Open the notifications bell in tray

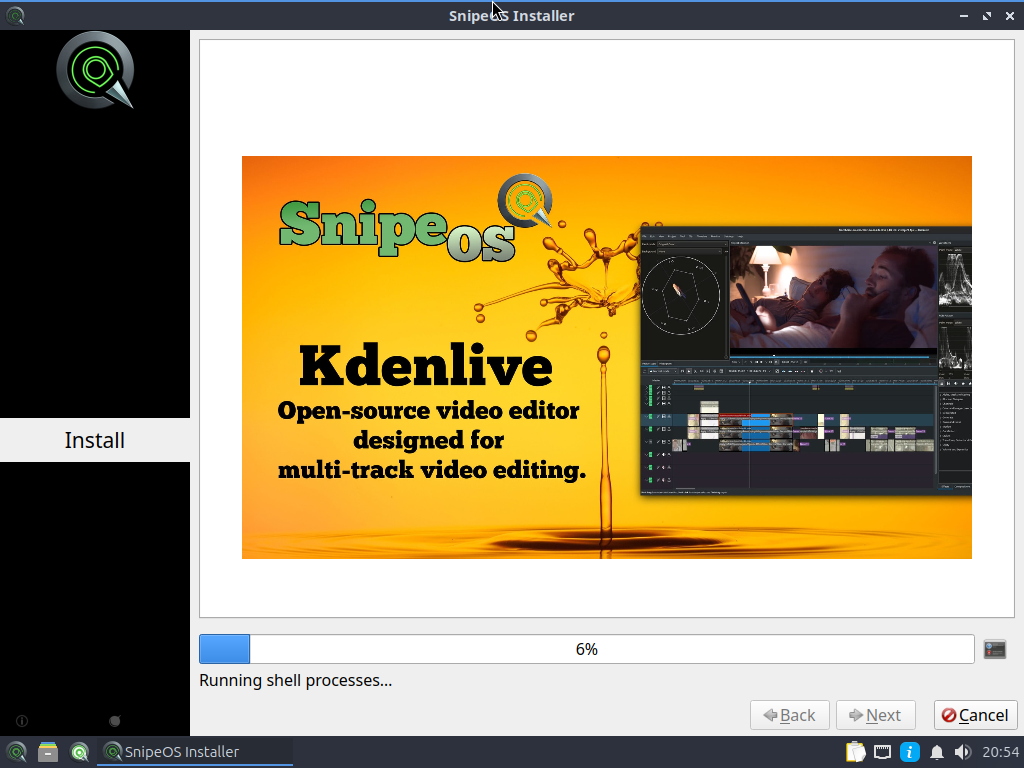click(x=936, y=752)
